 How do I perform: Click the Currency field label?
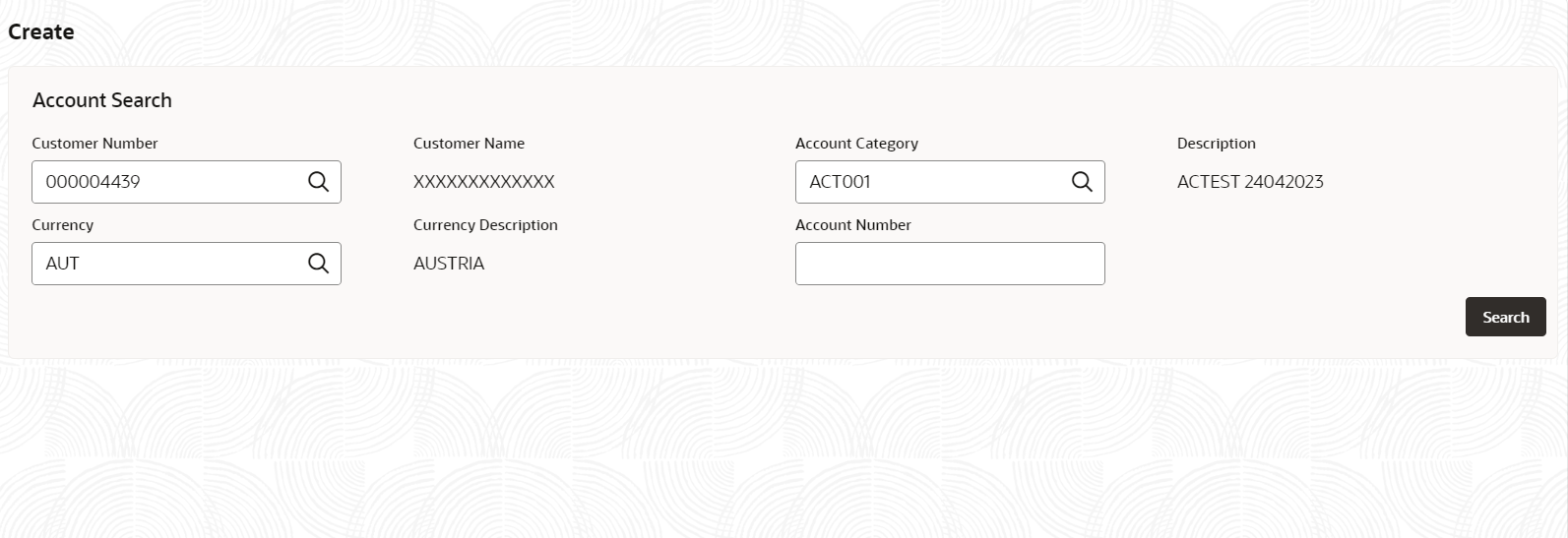pyautogui.click(x=62, y=225)
